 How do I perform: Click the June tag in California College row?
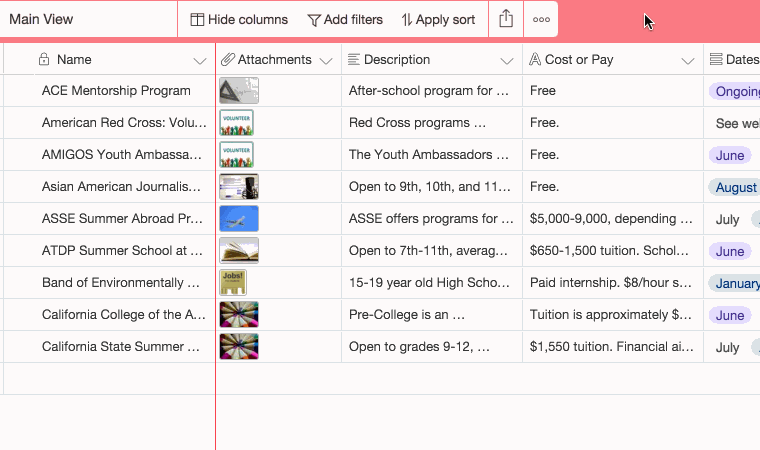[730, 315]
